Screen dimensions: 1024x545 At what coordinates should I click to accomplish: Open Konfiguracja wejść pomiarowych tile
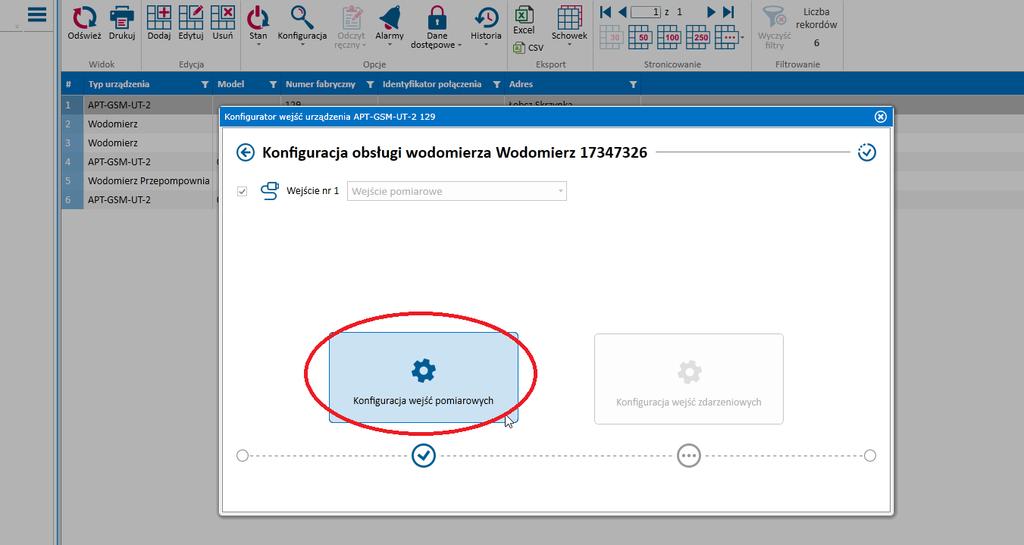pos(423,377)
